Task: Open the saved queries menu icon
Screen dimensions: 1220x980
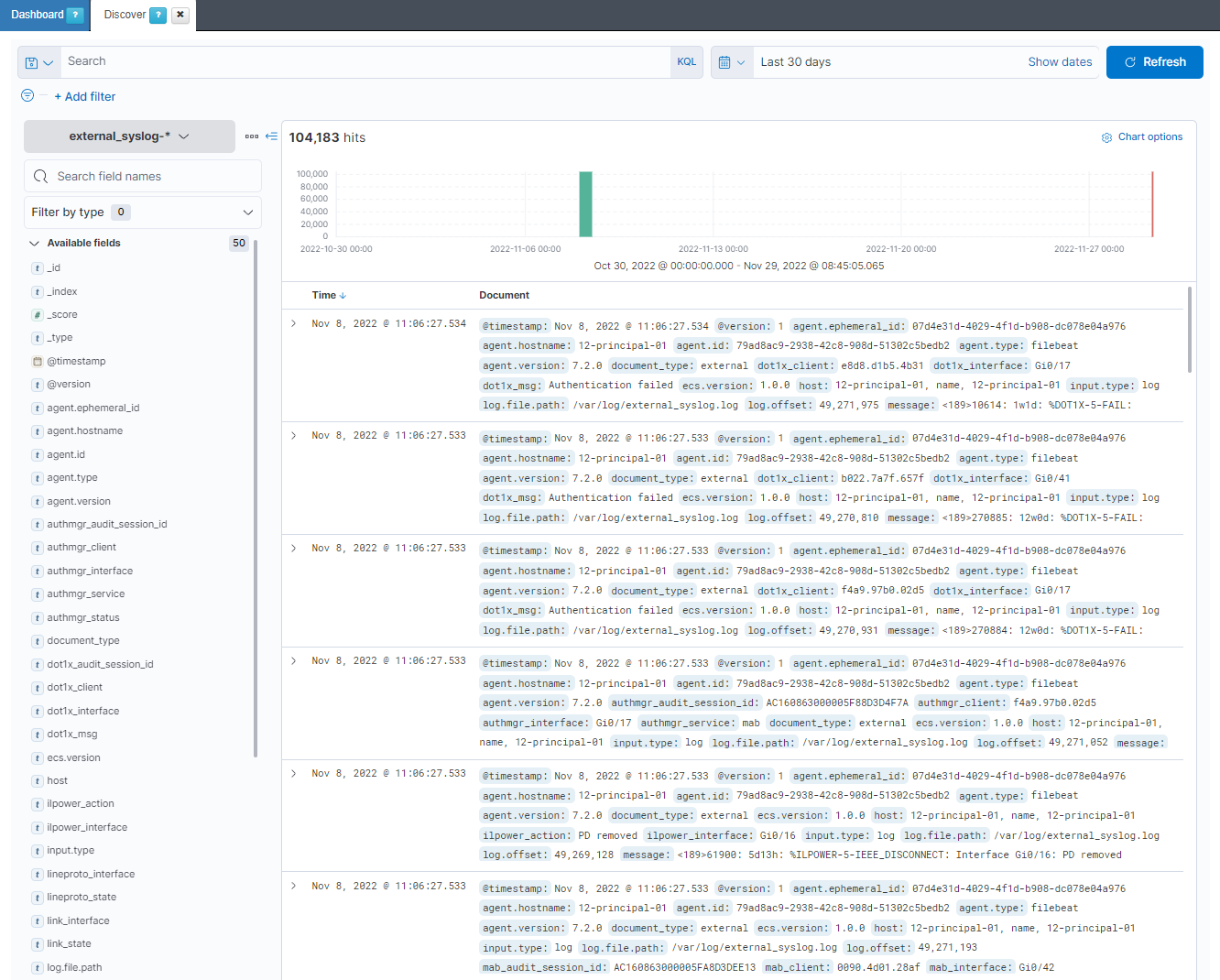Action: 38,62
